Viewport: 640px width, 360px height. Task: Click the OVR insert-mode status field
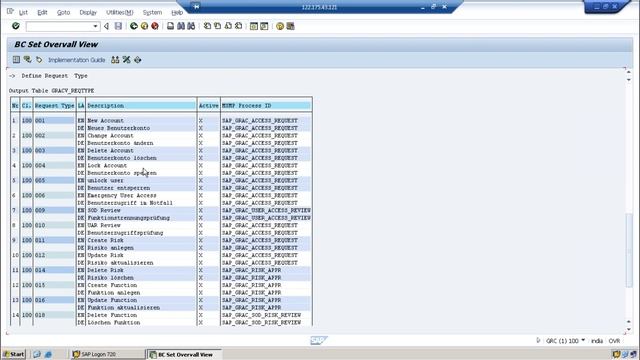click(614, 340)
